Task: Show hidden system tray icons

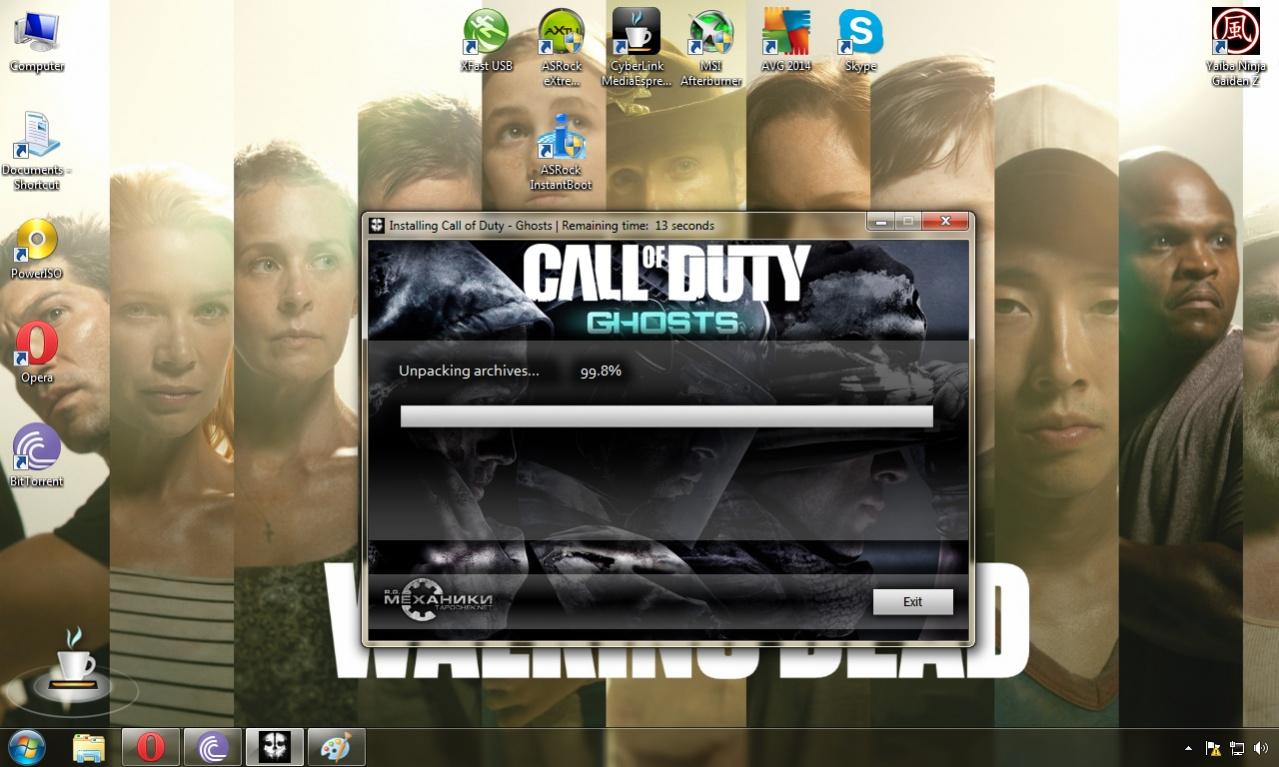Action: click(x=1188, y=748)
